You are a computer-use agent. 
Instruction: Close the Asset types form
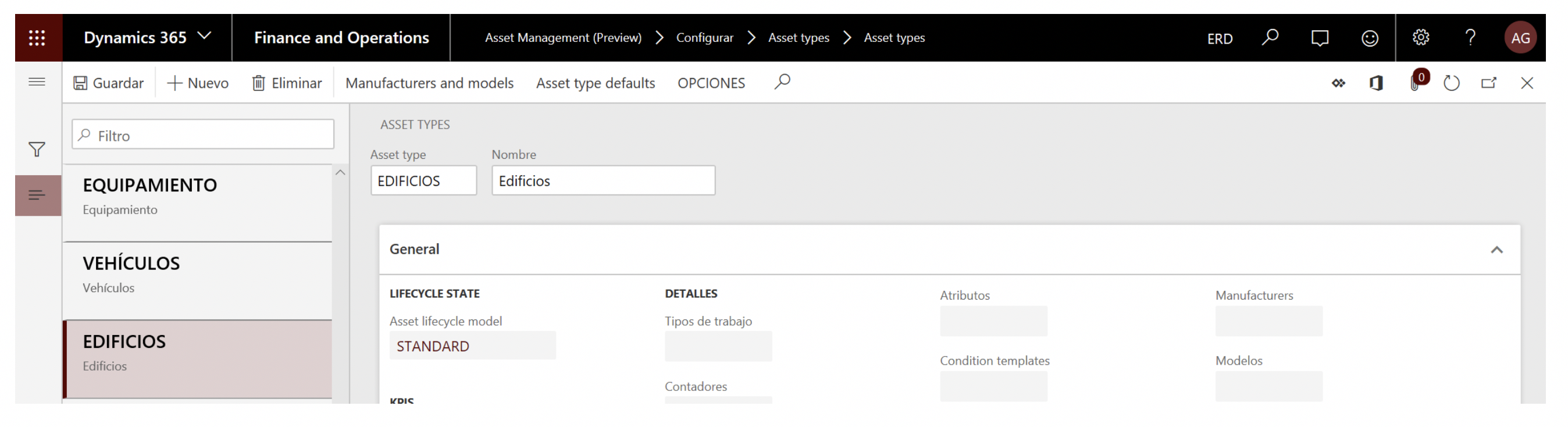point(1527,83)
